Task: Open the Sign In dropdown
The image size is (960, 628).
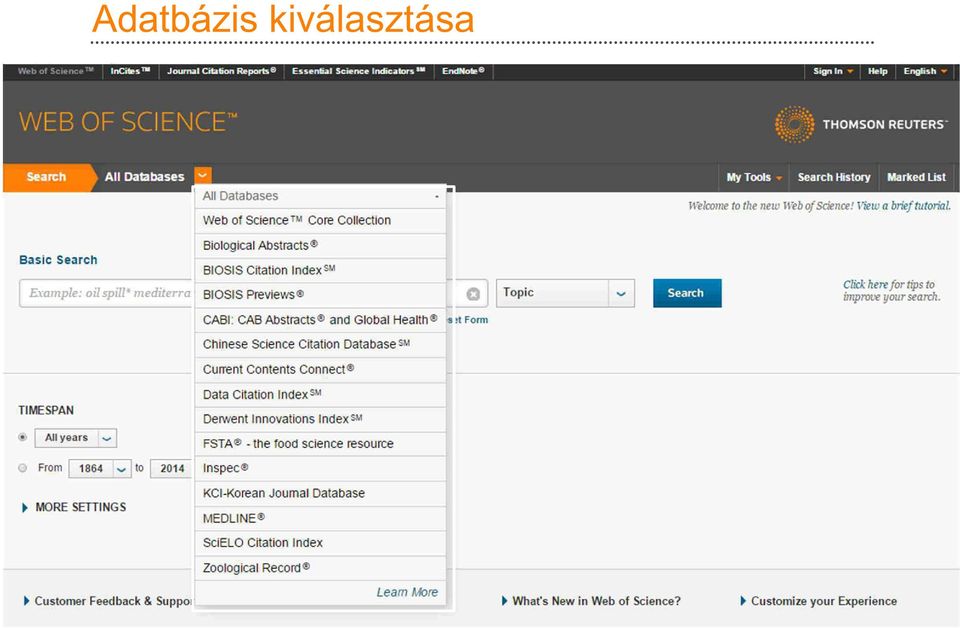Action: [x=833, y=71]
